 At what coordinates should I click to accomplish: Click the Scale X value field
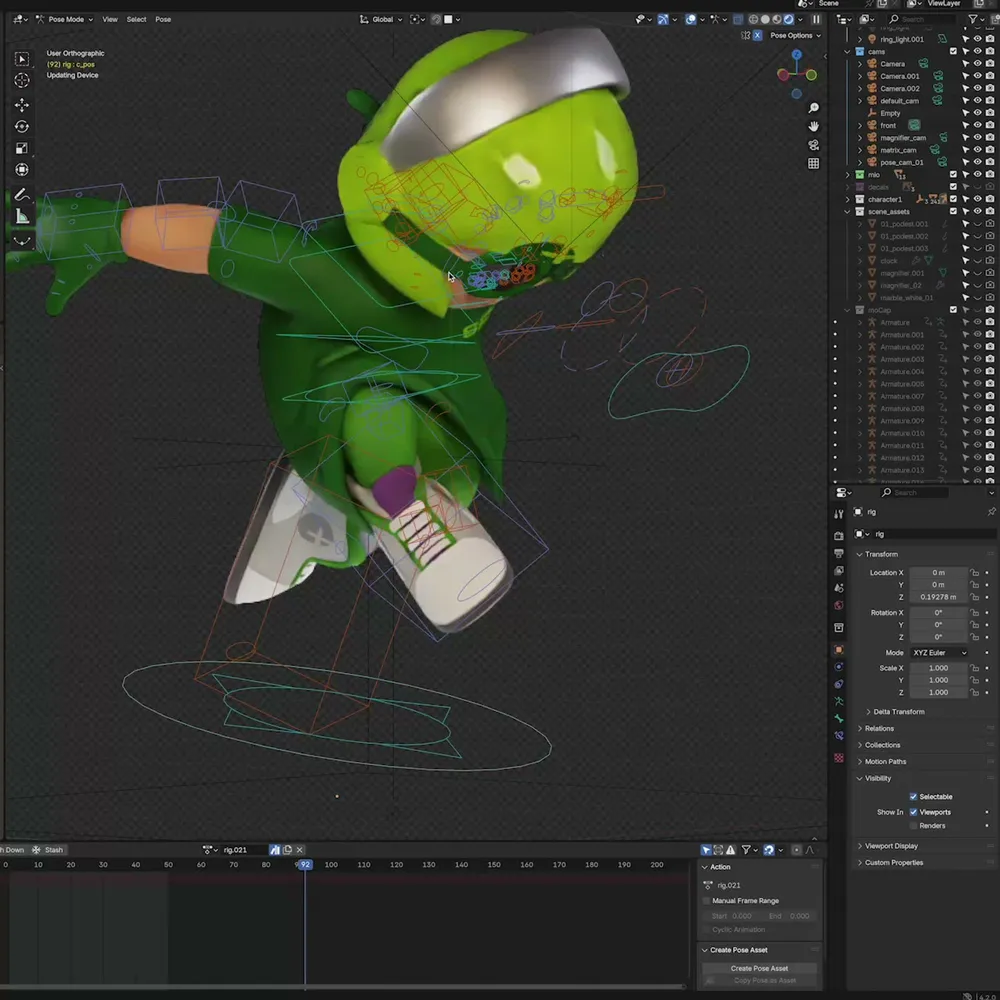point(938,668)
